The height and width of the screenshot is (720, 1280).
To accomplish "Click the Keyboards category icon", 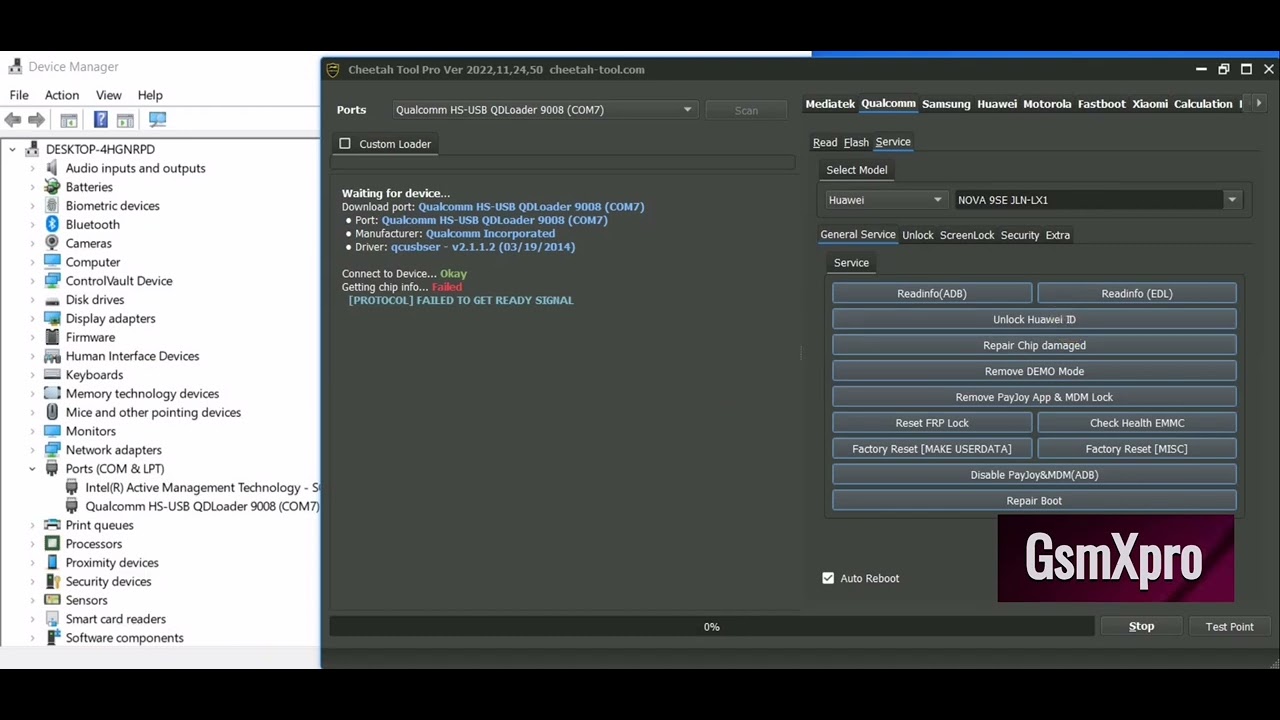I will pyautogui.click(x=52, y=375).
